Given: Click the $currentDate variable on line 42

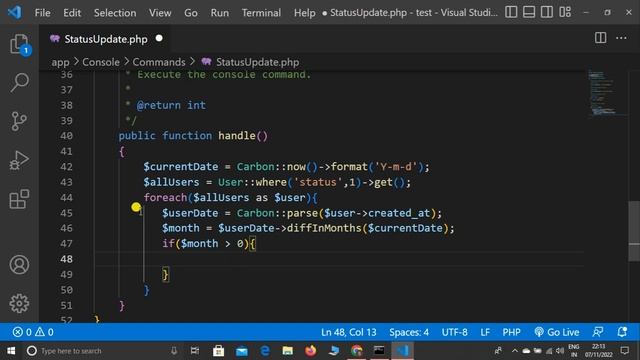Looking at the screenshot, I should pos(180,167).
